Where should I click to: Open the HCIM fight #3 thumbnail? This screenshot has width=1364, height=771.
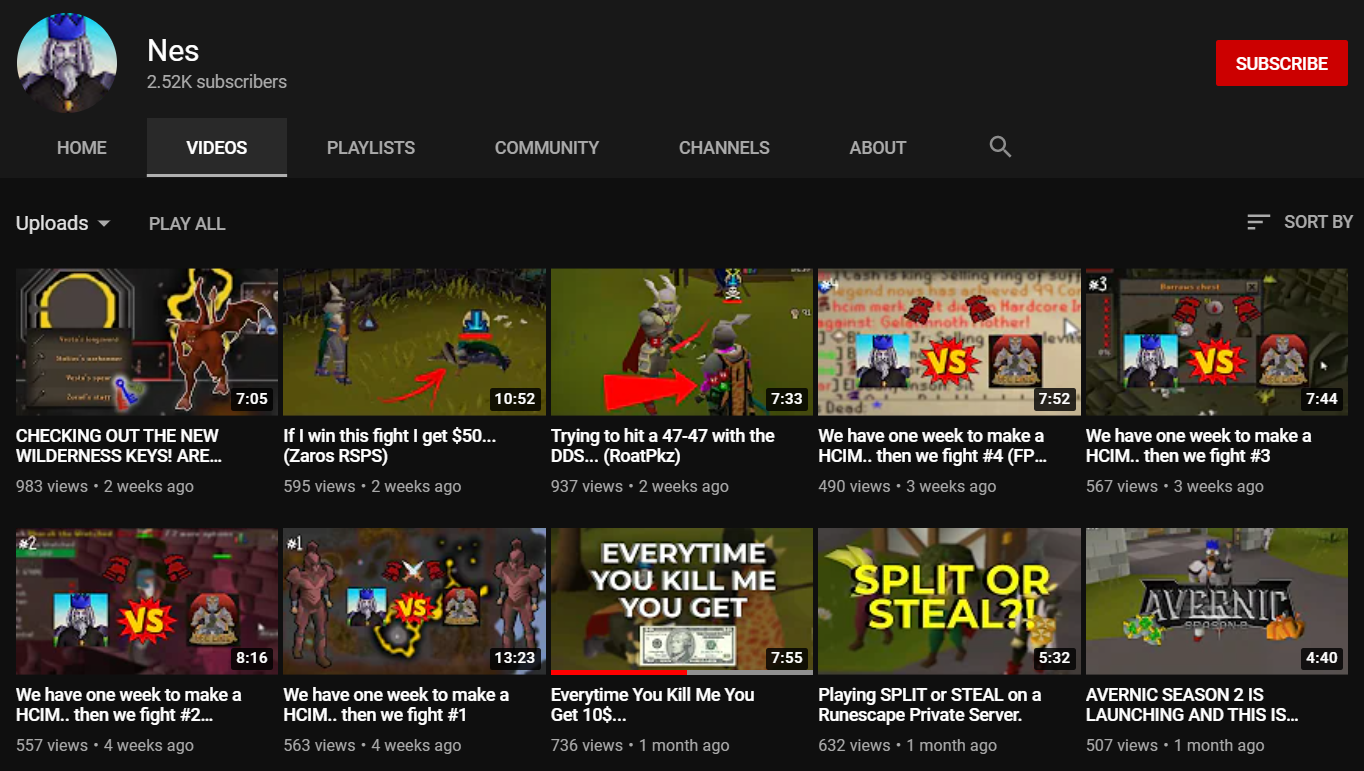coord(1217,342)
